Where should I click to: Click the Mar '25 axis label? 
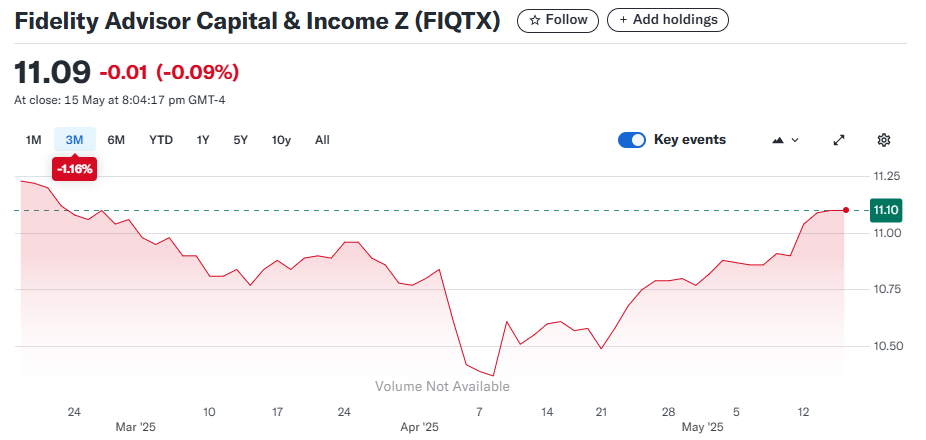click(x=137, y=426)
